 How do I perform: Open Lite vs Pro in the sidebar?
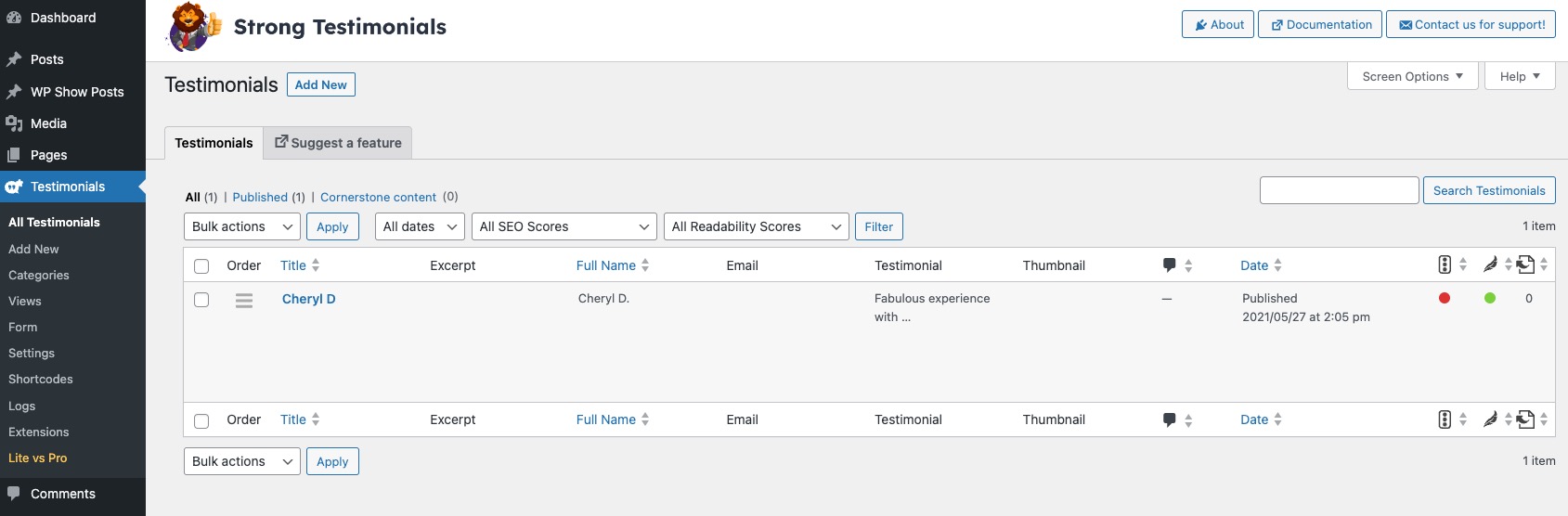point(38,458)
